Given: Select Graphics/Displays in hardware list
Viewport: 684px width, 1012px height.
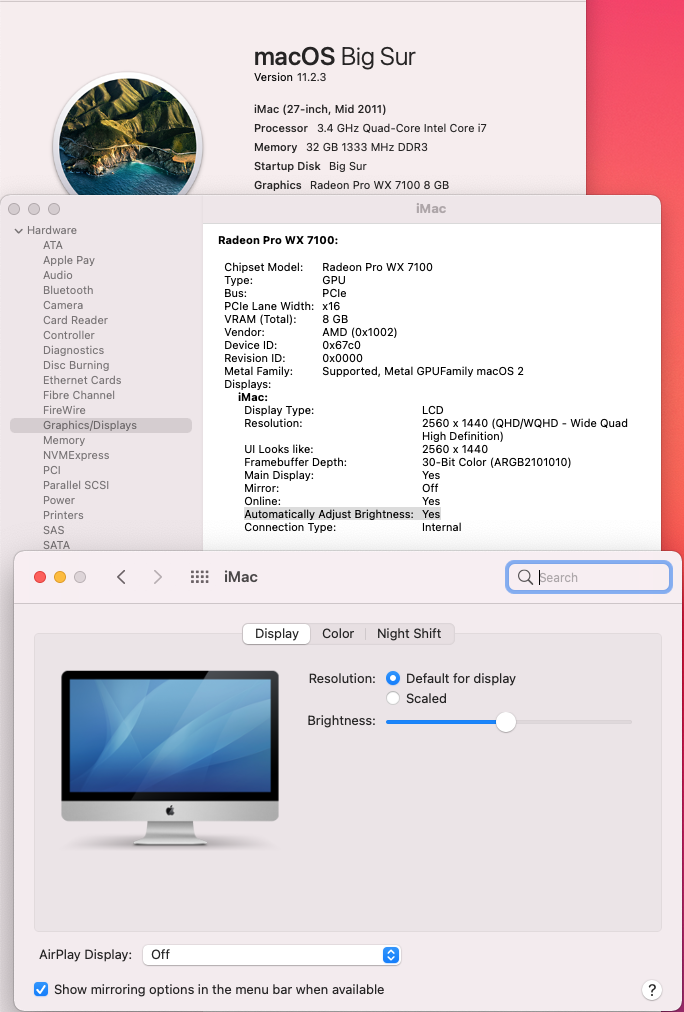Looking at the screenshot, I should coord(101,425).
